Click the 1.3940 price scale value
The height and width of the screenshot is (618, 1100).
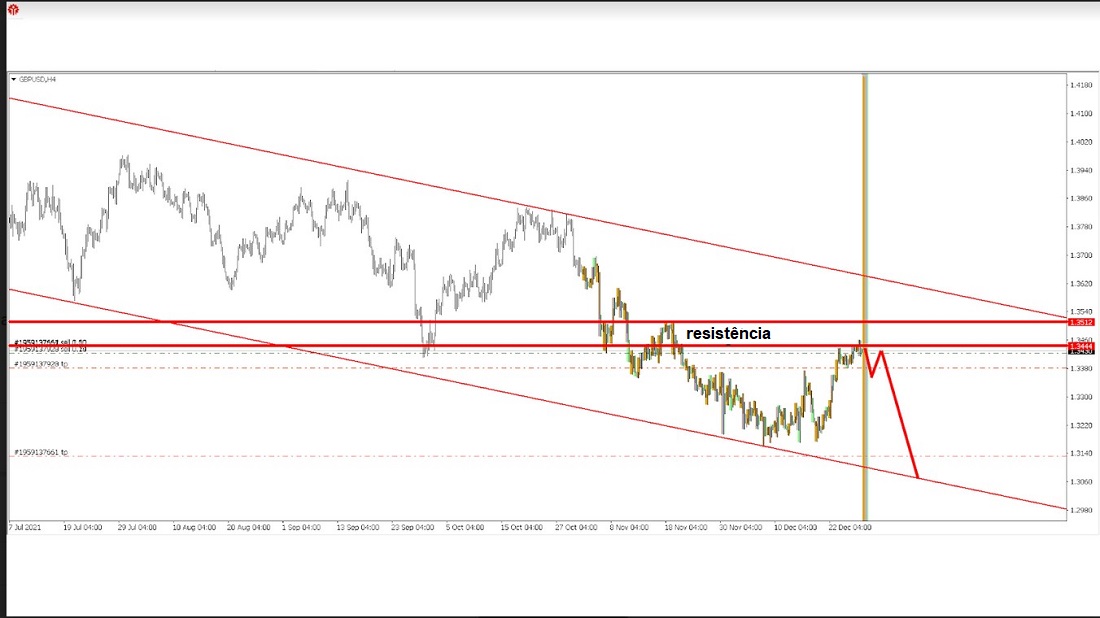click(x=1081, y=170)
